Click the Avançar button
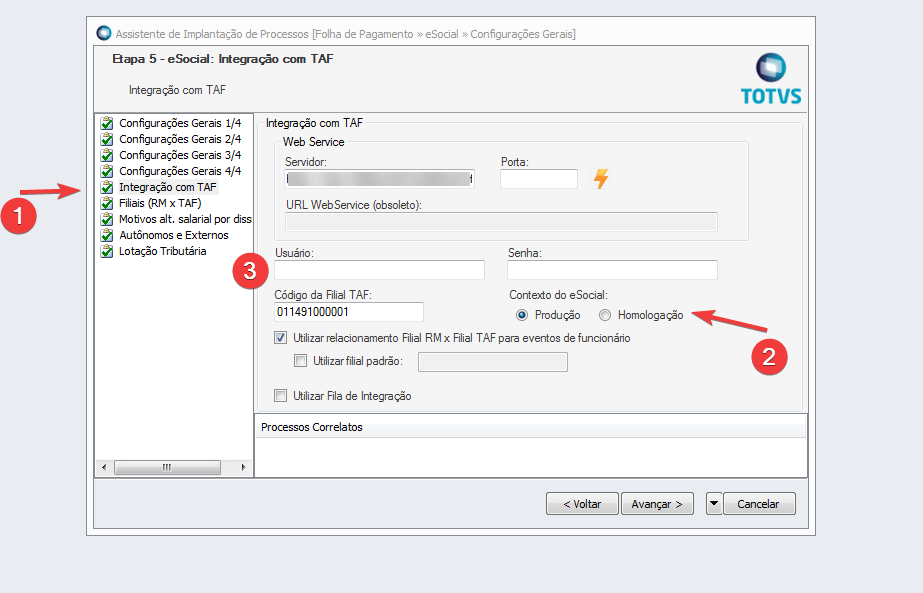Viewport: 923px width, 593px height. pyautogui.click(x=657, y=503)
